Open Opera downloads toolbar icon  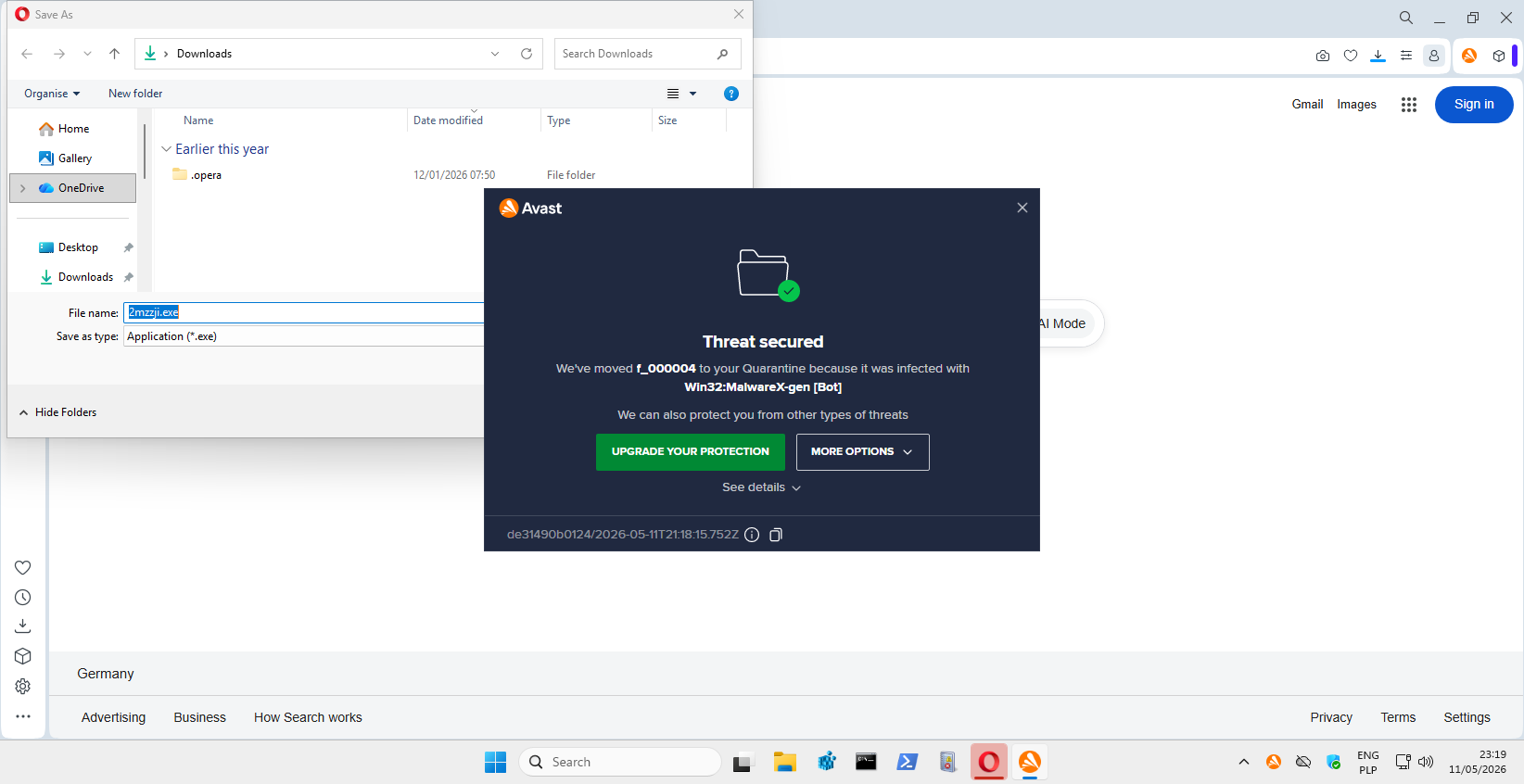[x=1378, y=56]
